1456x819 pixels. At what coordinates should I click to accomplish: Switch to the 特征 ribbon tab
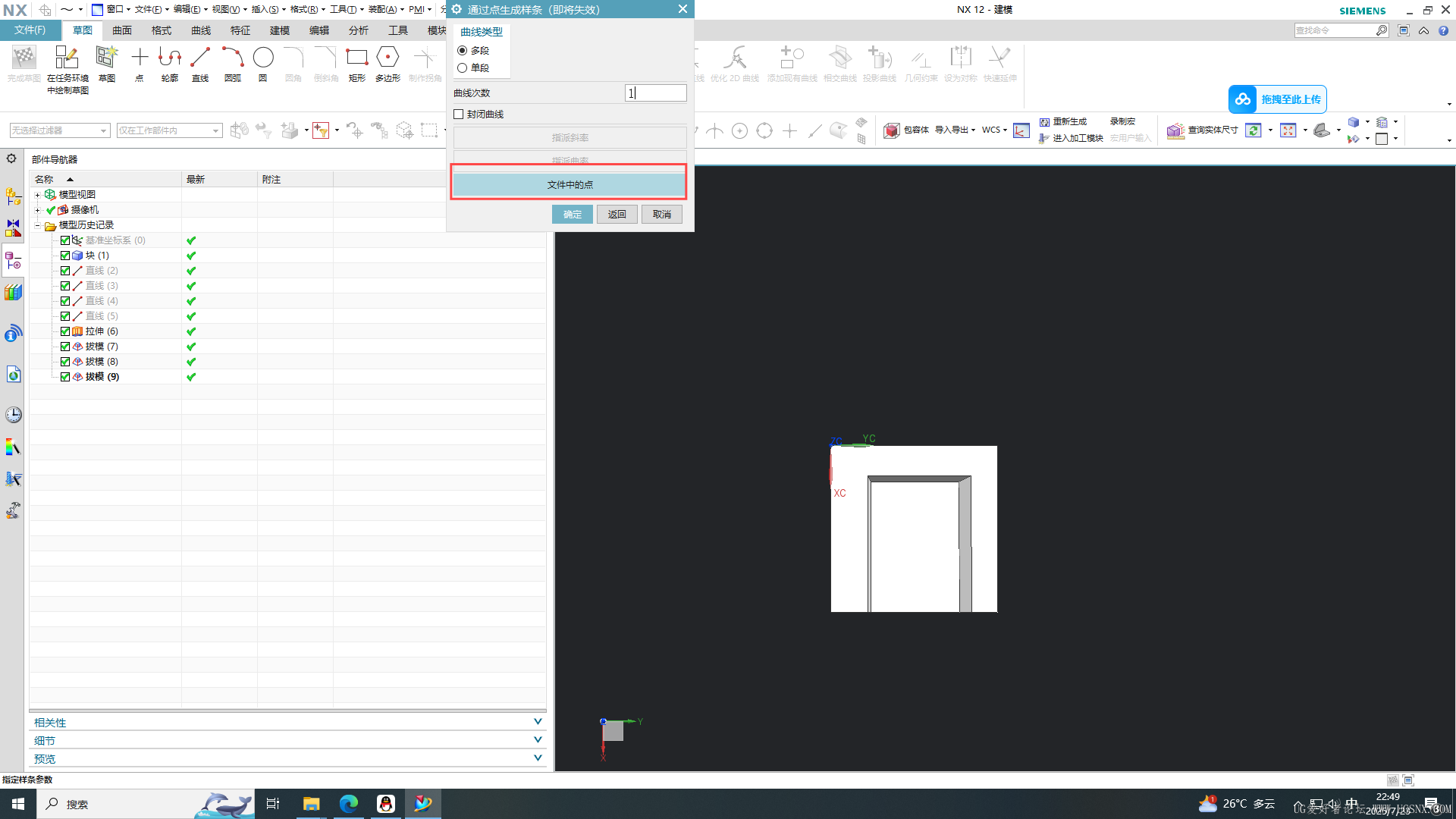(x=240, y=30)
